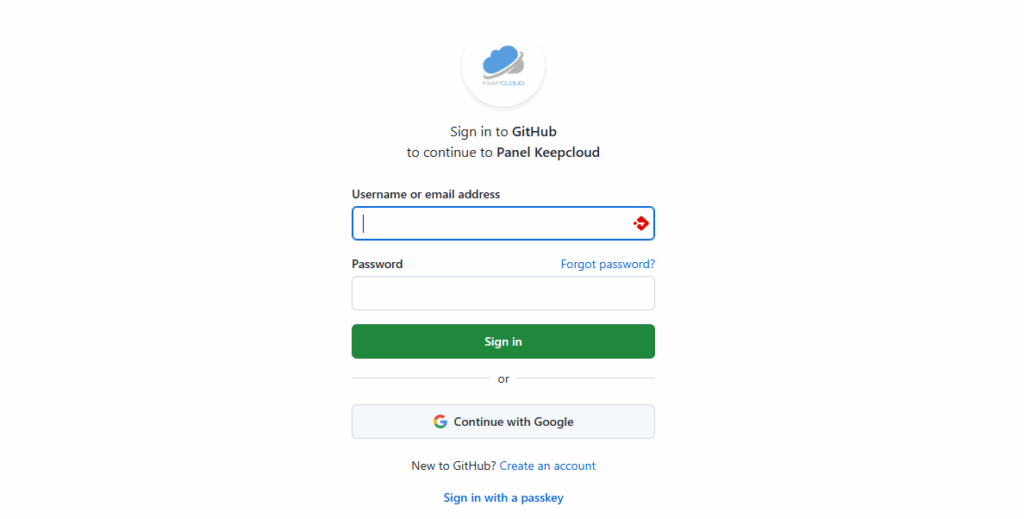Click the 'or' divider text
The width and height of the screenshot is (1024, 519).
pyautogui.click(x=503, y=379)
